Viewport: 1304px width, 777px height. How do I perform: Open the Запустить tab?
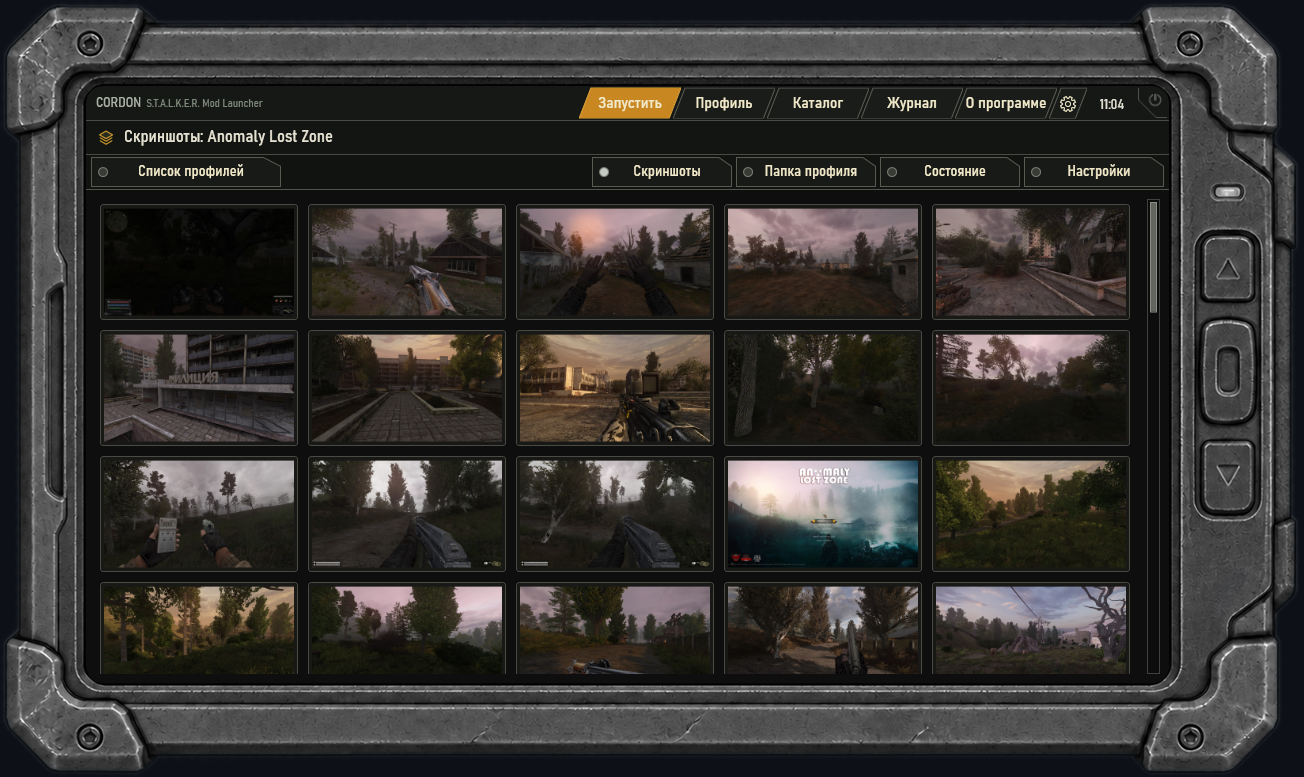[x=630, y=103]
